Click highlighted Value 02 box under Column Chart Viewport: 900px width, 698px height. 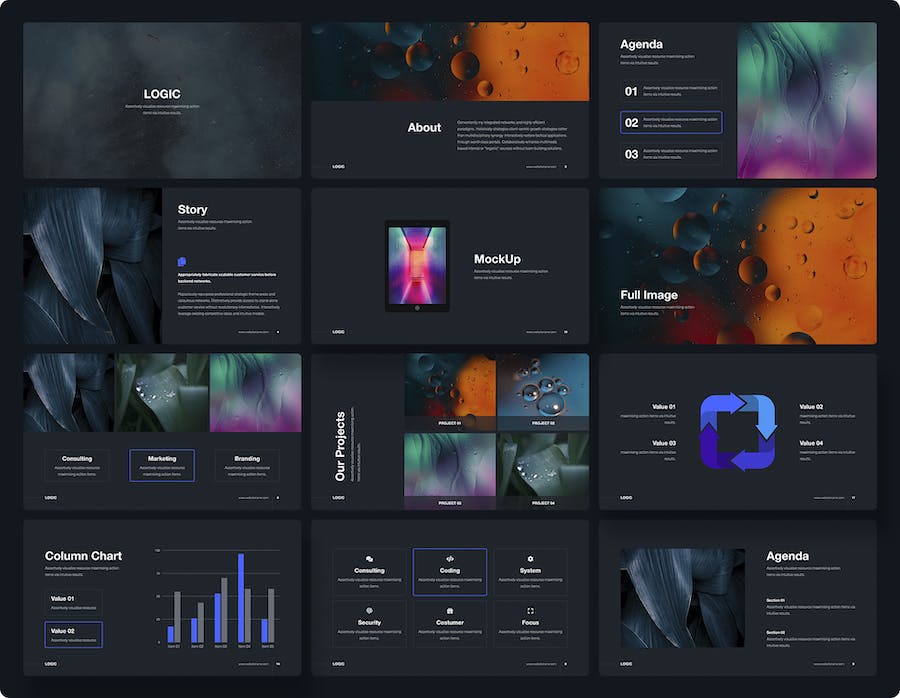point(73,635)
